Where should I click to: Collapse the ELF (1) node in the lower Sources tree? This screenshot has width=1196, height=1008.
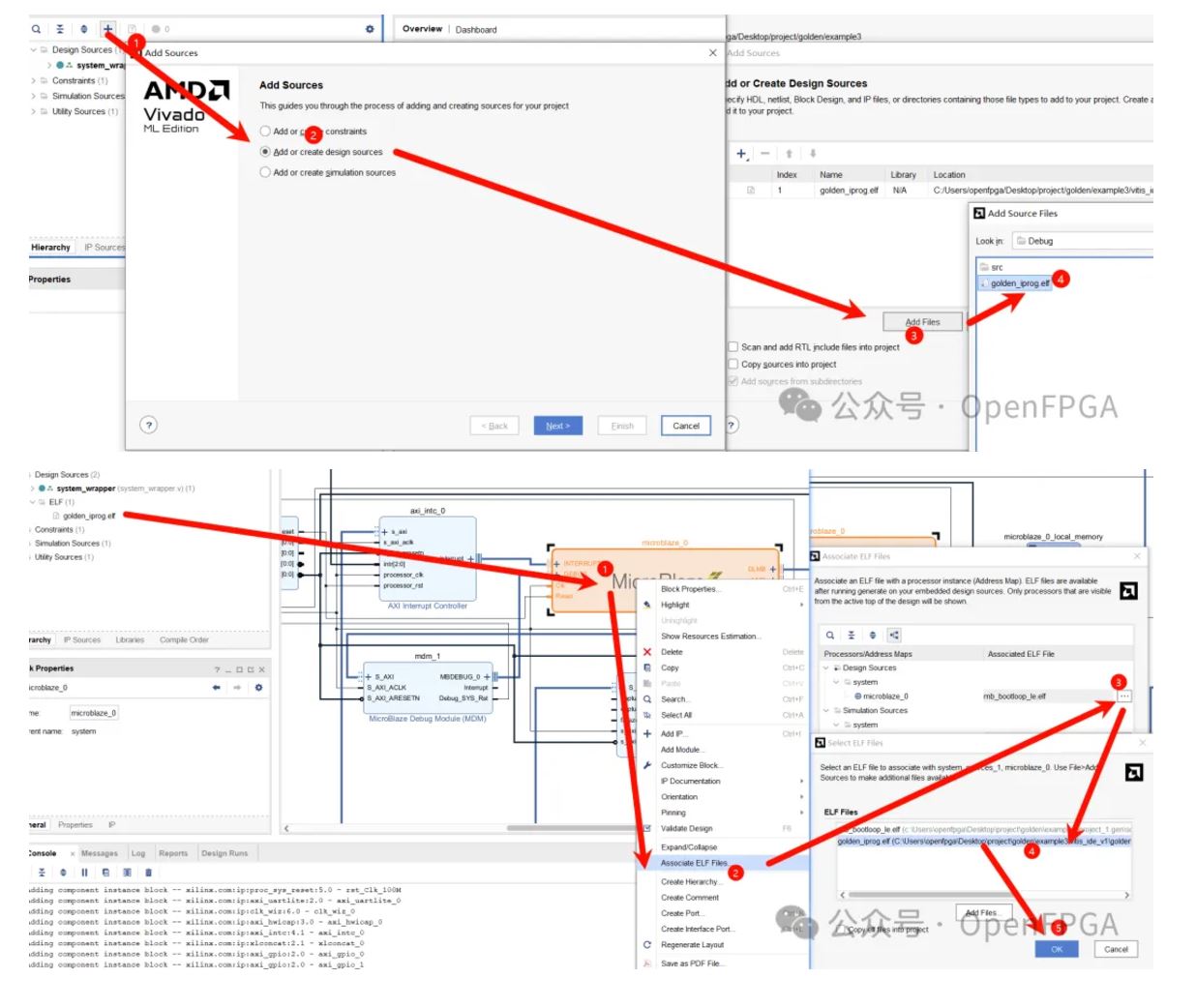[32, 502]
